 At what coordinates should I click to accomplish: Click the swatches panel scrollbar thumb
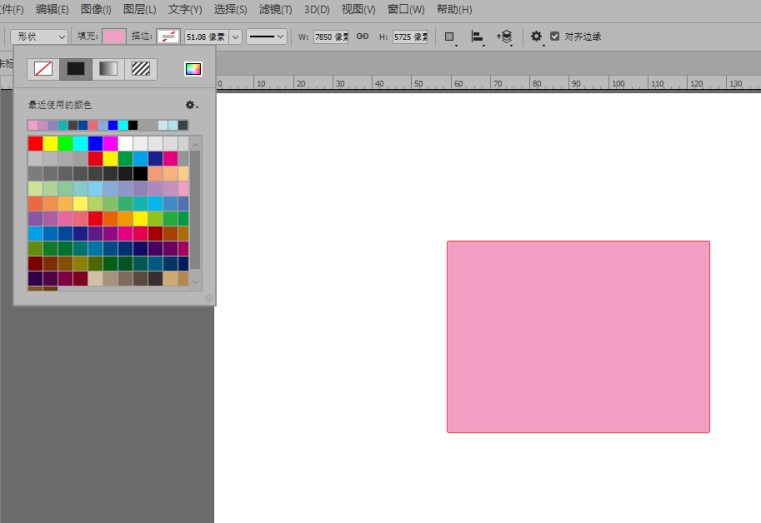pos(195,210)
